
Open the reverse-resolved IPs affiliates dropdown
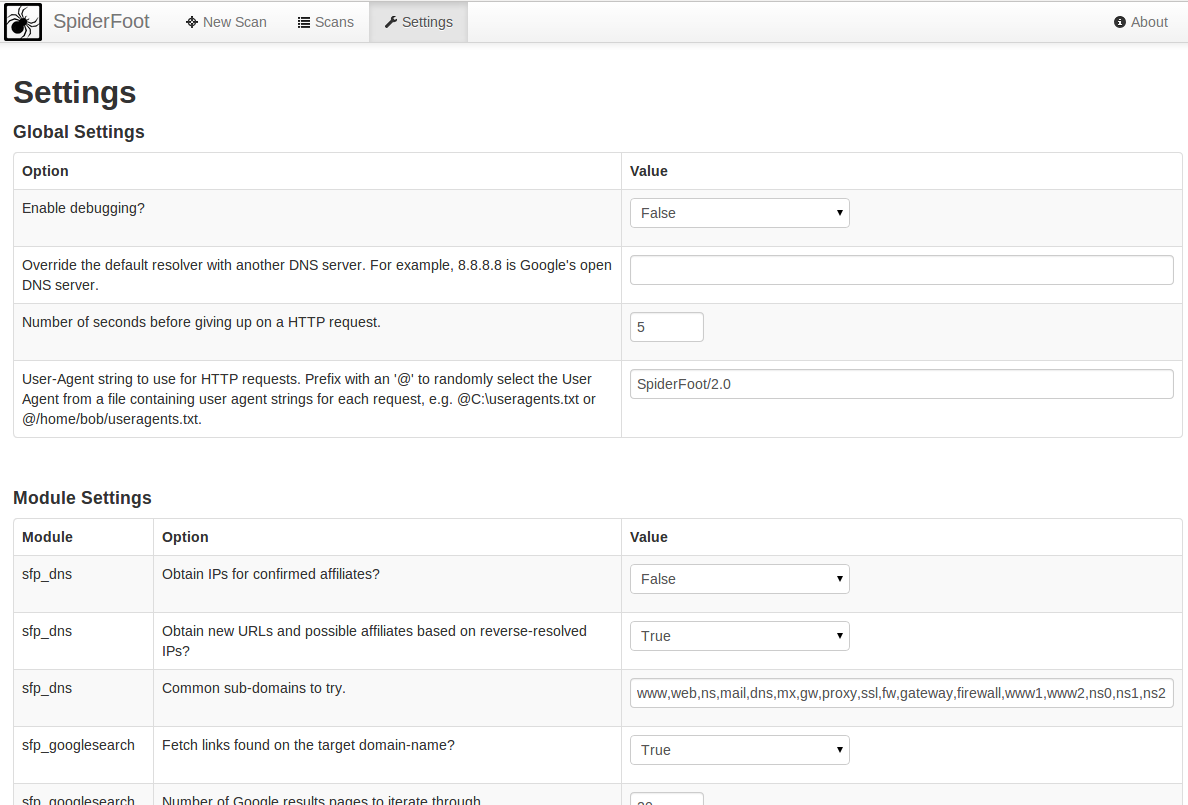[739, 636]
